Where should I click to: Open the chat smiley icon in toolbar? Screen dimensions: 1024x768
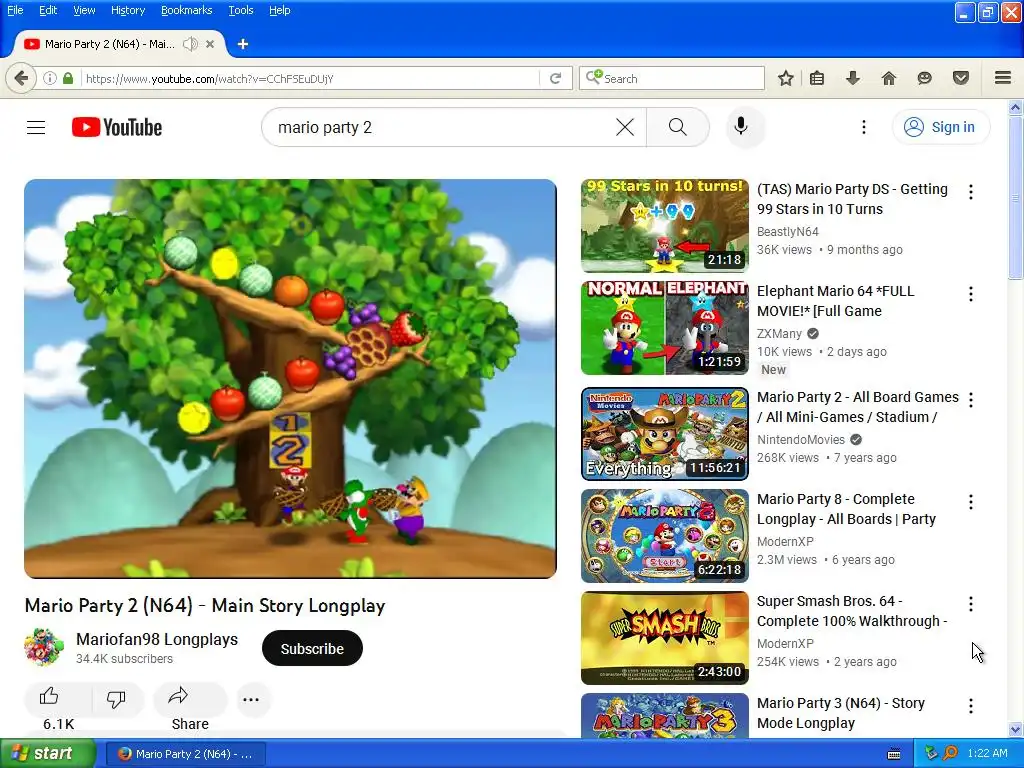(924, 78)
